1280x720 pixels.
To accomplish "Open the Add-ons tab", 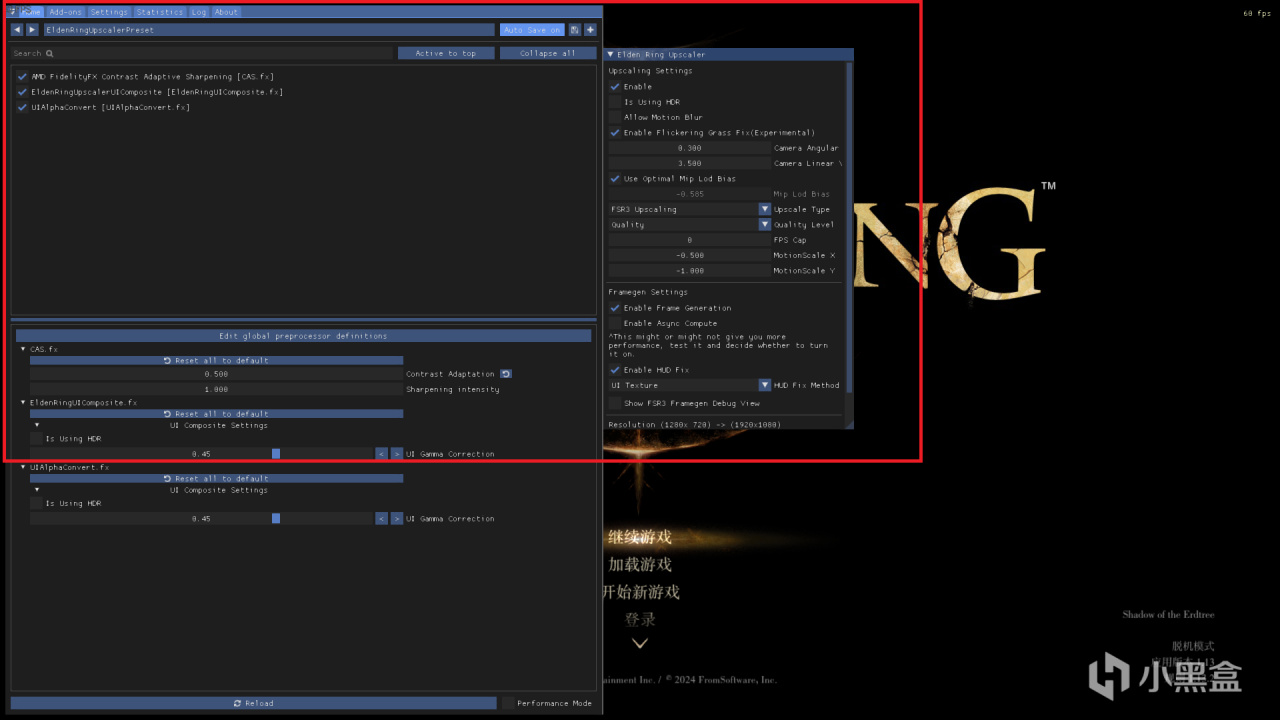I will click(x=66, y=12).
